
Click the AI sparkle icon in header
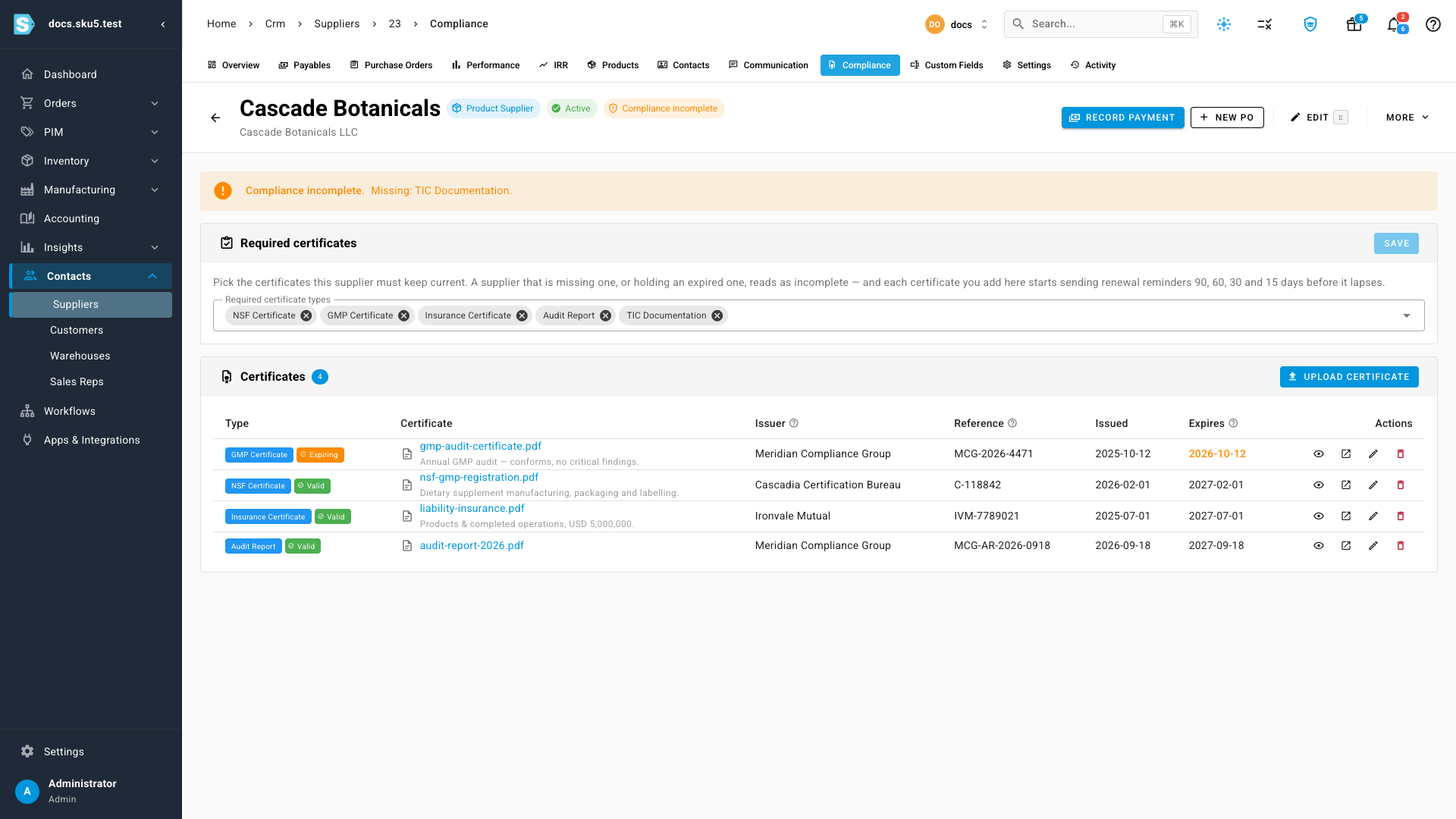coord(1224,24)
